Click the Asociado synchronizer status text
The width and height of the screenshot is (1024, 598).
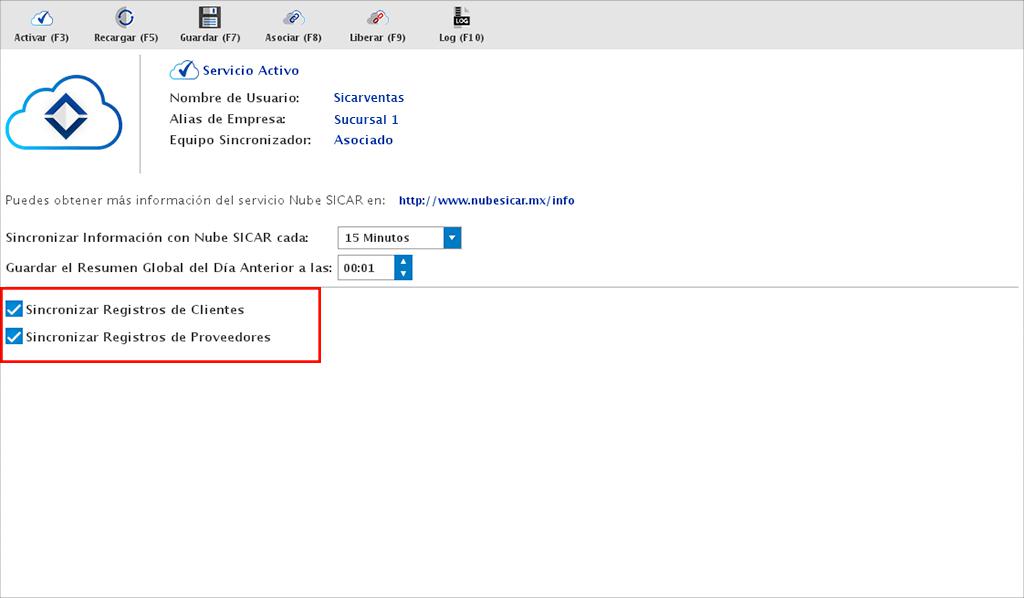tap(363, 140)
